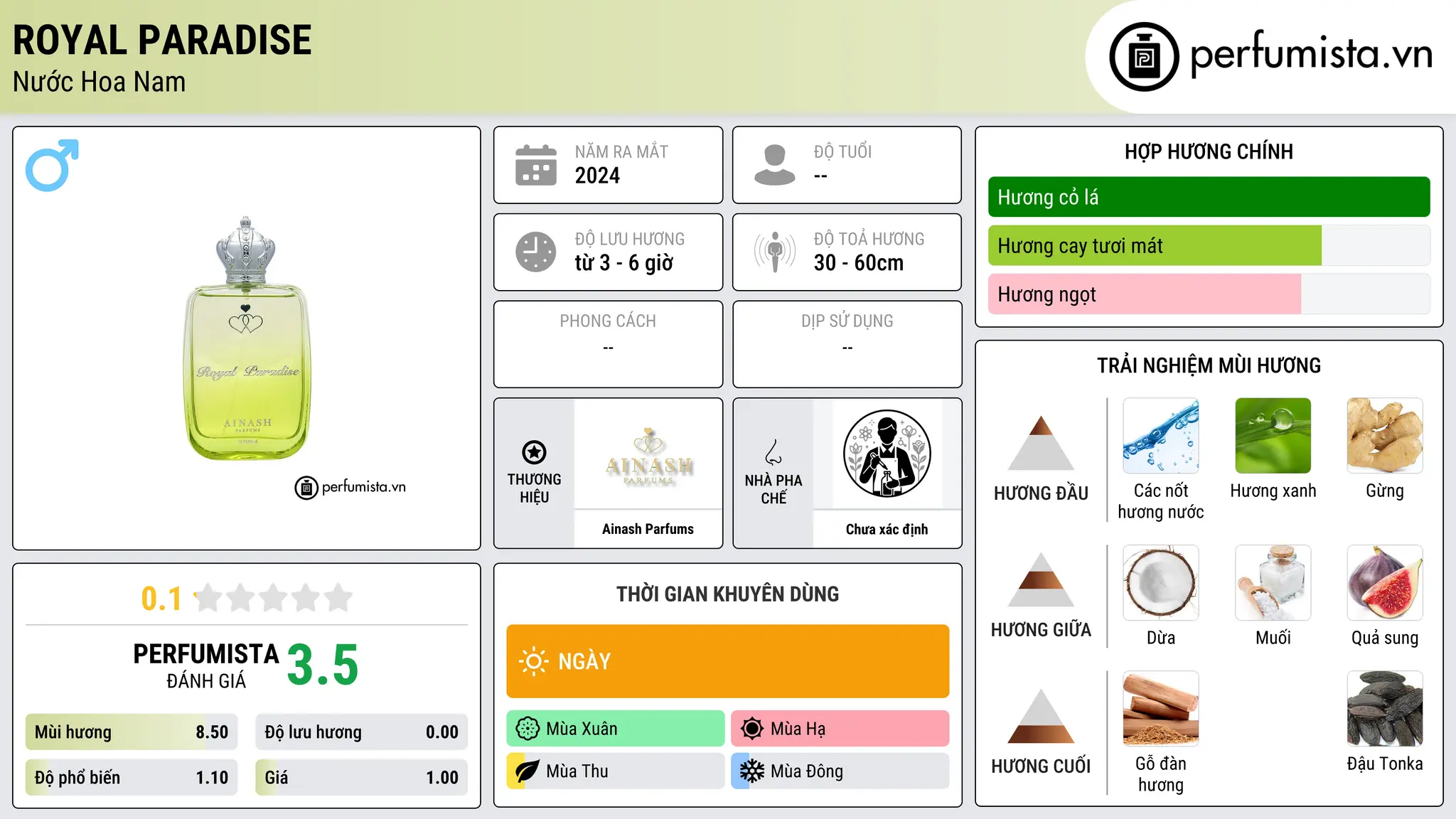1456x819 pixels.
Task: Click the sun icon in the NGÀY bar
Action: pos(533,661)
